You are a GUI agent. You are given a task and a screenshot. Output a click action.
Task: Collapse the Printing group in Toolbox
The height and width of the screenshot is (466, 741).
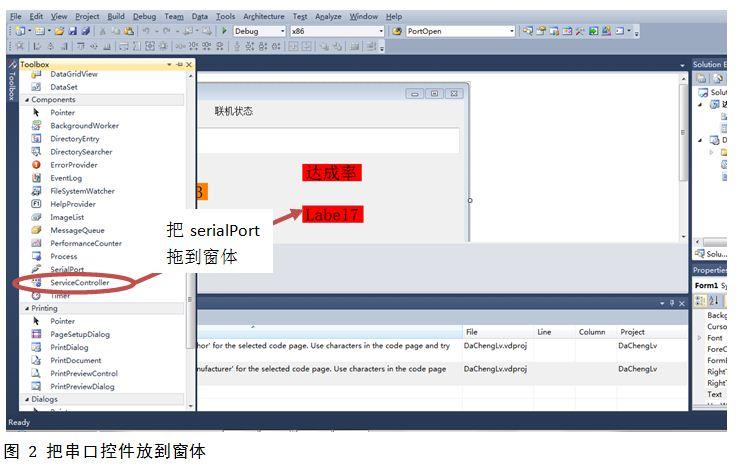[x=27, y=308]
